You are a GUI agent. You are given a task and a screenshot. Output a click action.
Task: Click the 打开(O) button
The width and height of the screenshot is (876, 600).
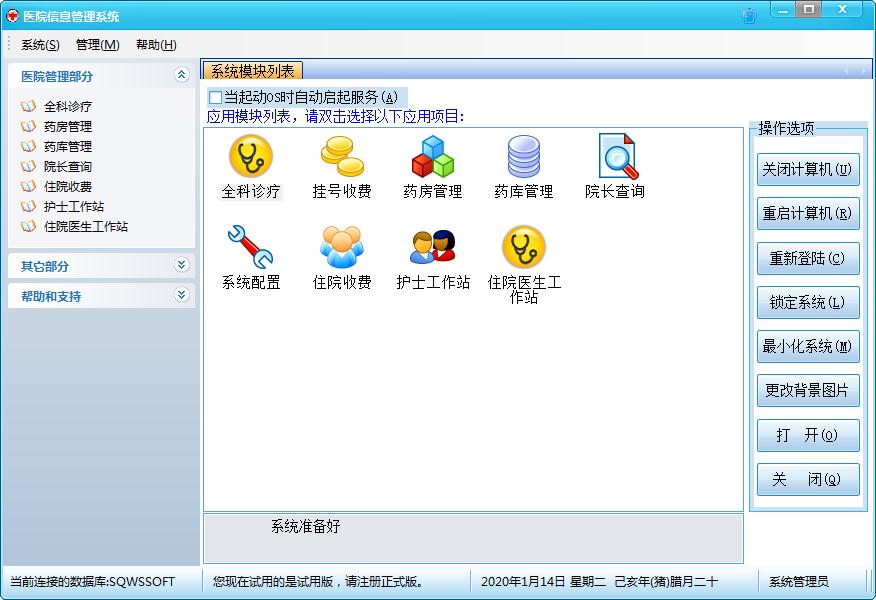click(x=808, y=435)
